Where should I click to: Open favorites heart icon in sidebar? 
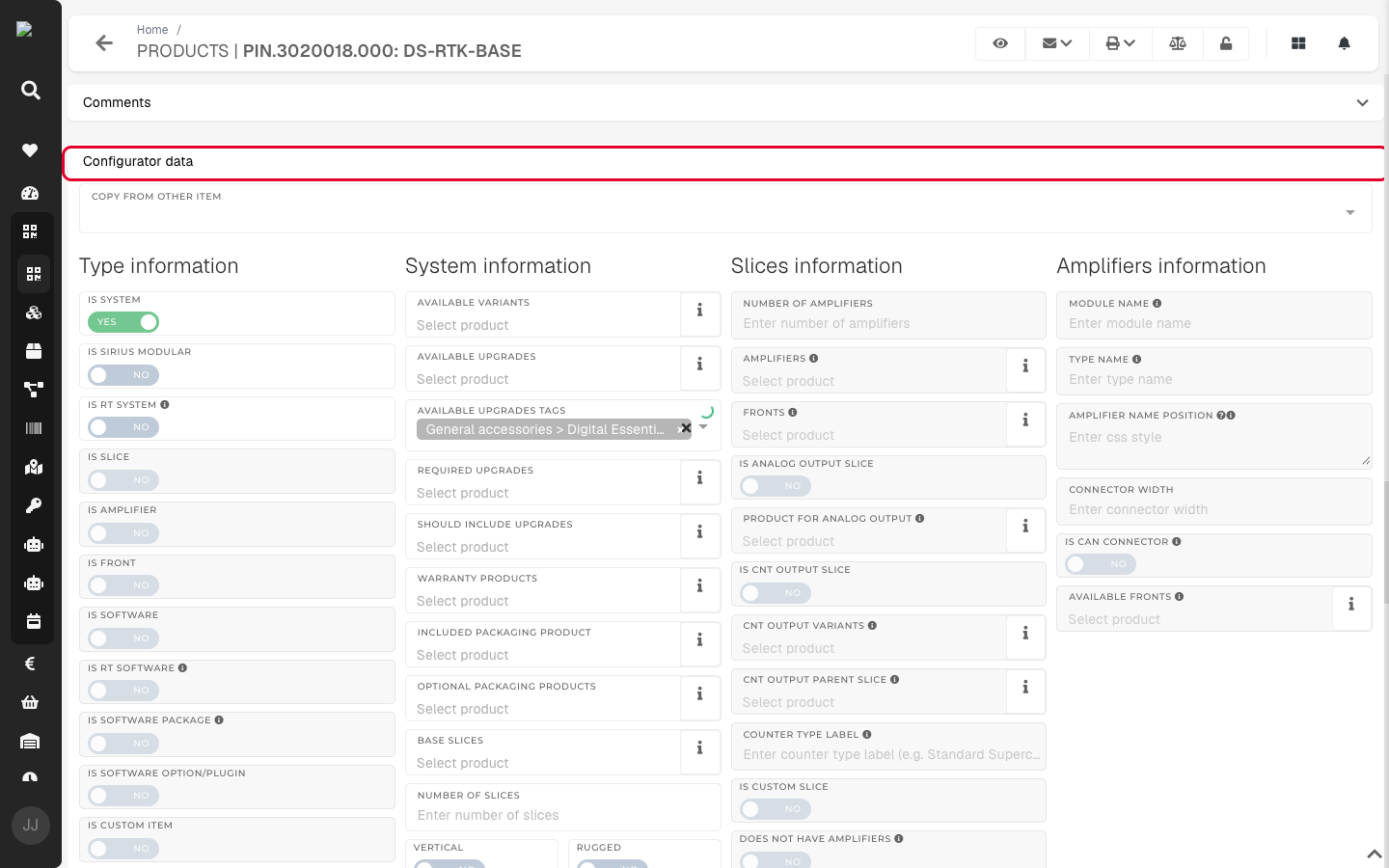pos(30,150)
